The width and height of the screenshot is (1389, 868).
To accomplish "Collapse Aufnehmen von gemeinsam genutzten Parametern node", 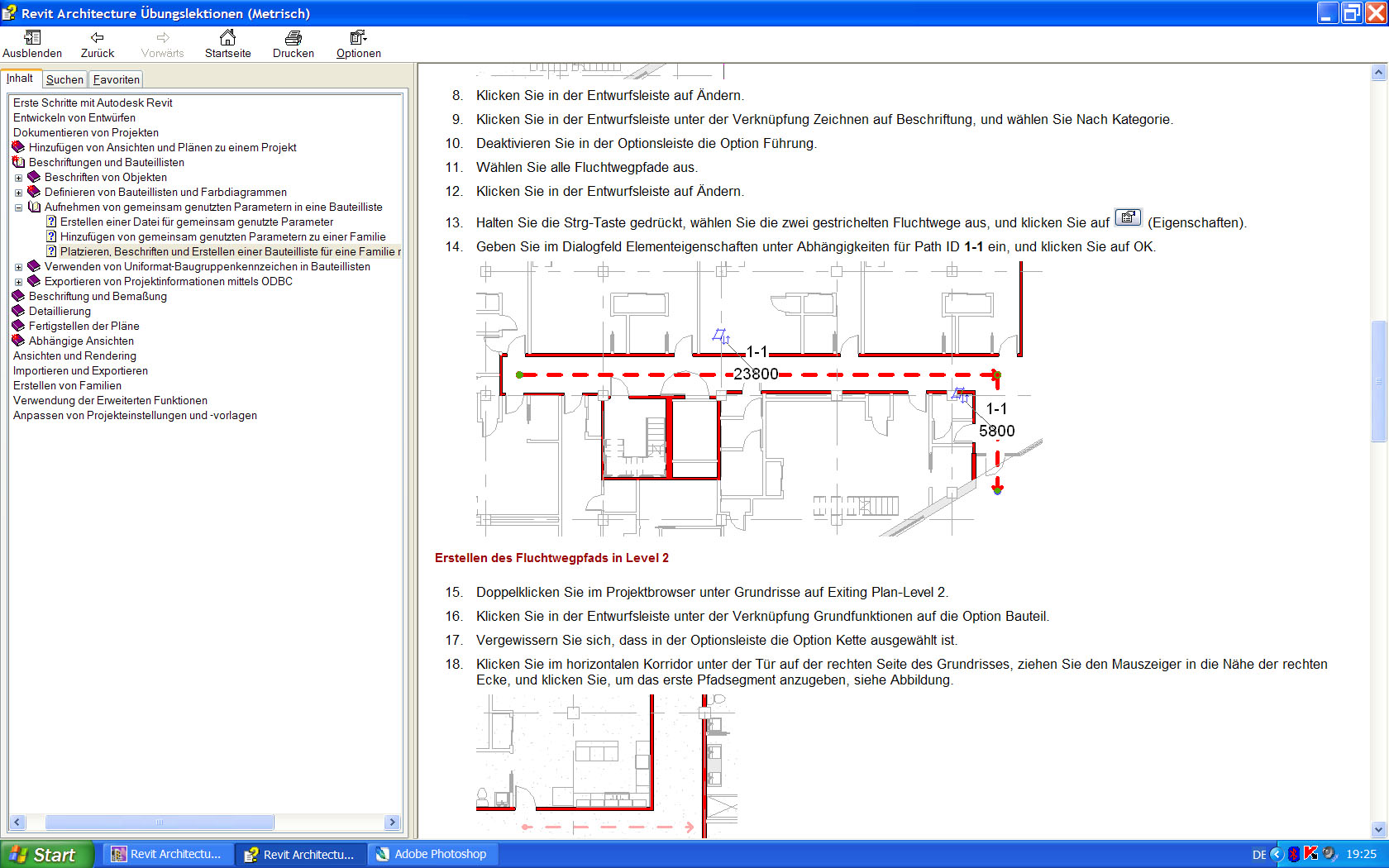I will click(18, 207).
